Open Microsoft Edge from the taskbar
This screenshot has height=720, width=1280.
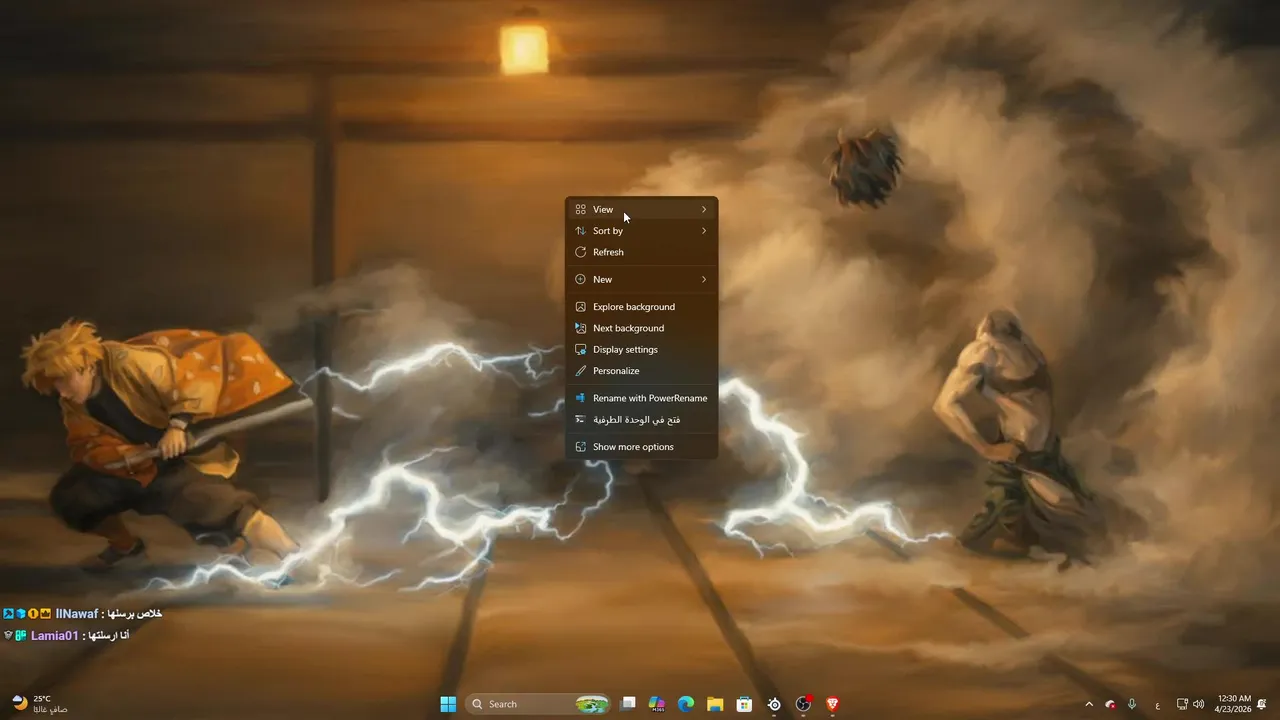[x=686, y=704]
